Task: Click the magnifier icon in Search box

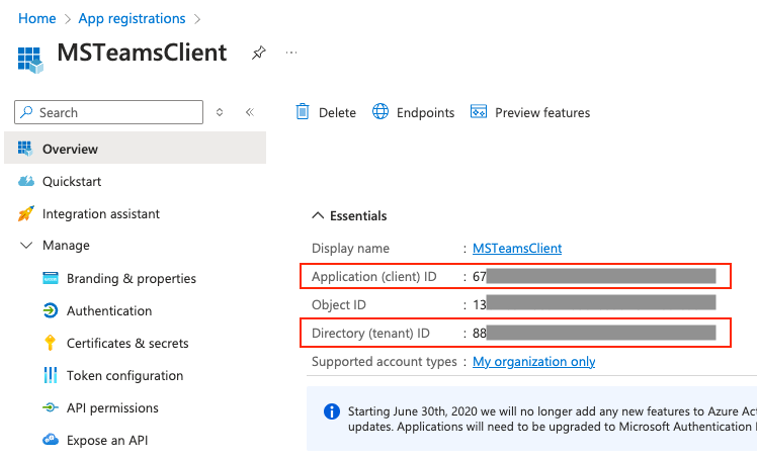Action: point(26,112)
